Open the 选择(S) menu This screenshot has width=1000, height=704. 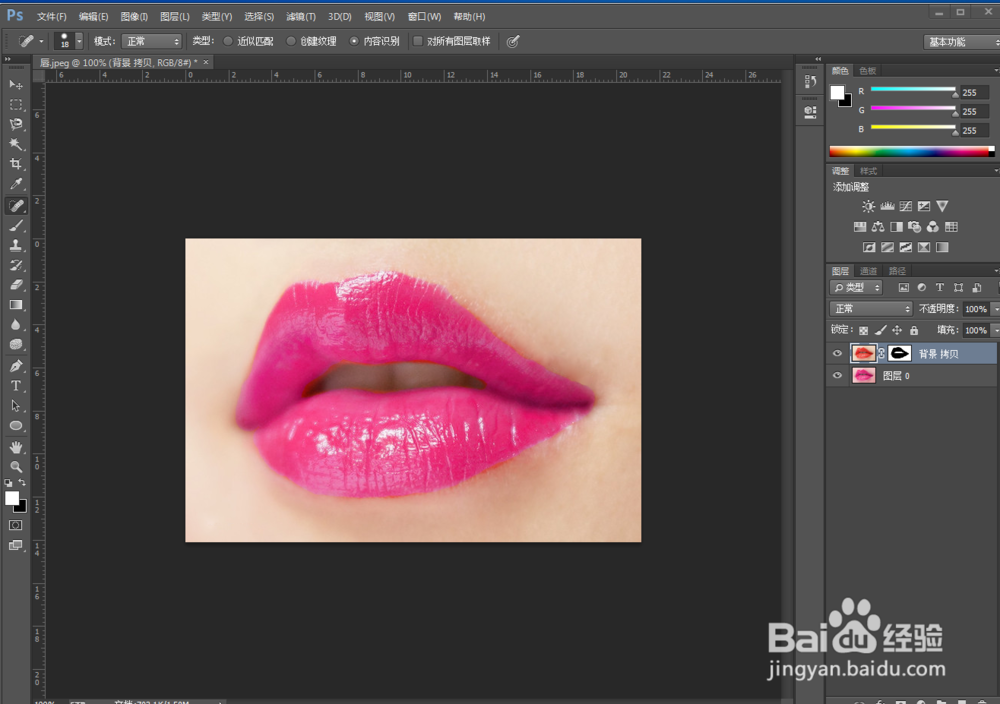click(259, 17)
